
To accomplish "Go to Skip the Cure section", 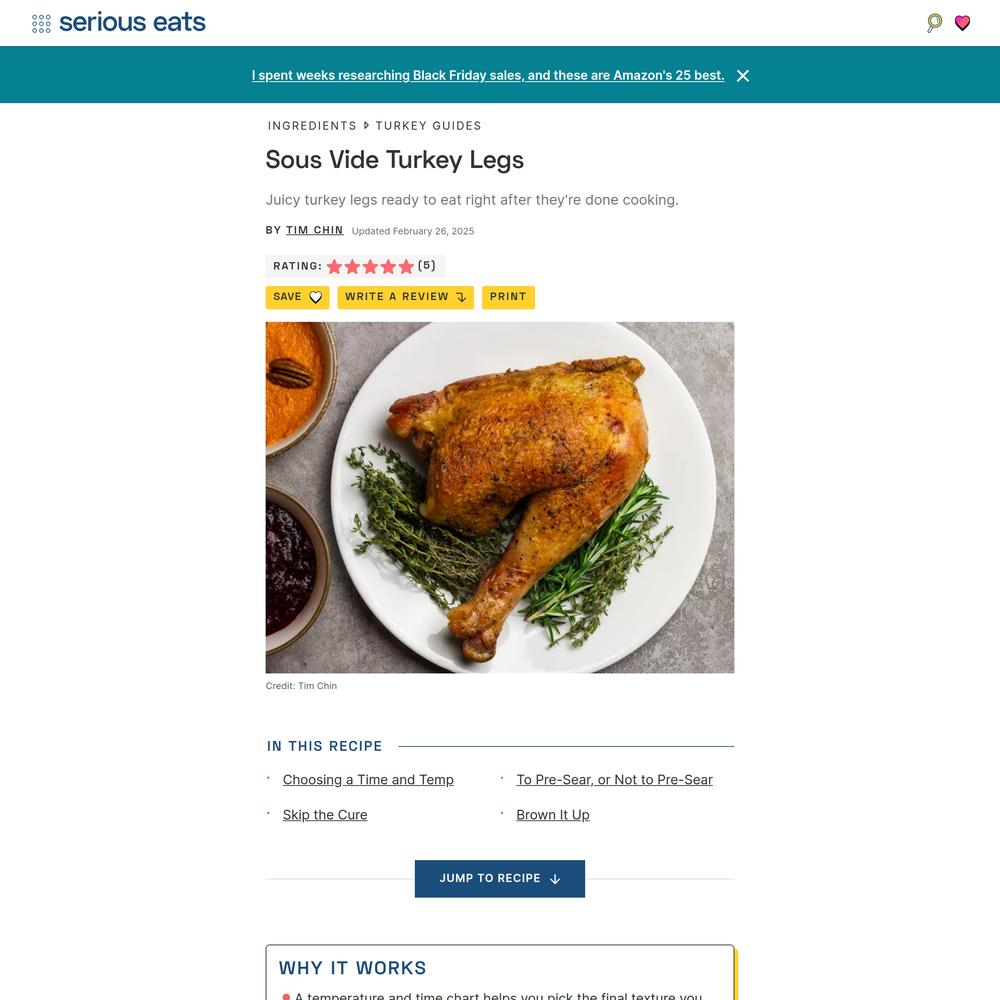I will click(325, 814).
